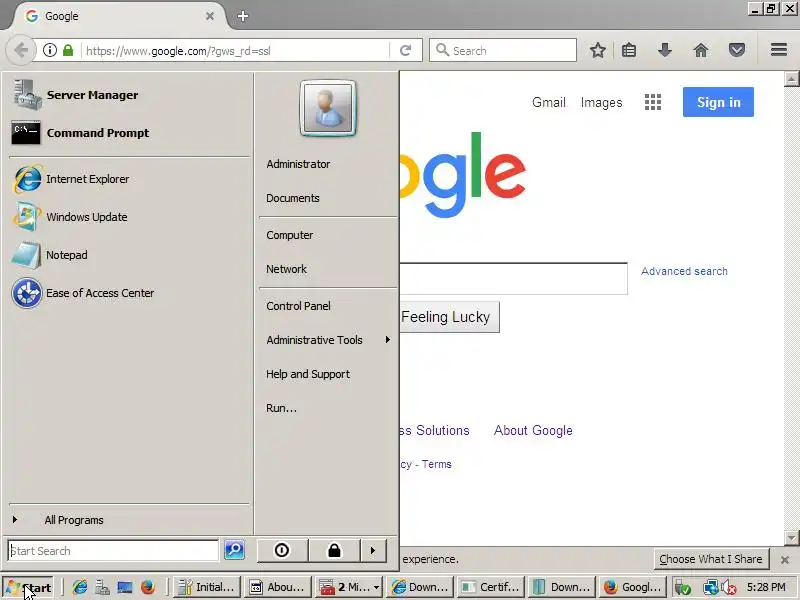Open Help and Support
The image size is (800, 600).
[x=308, y=374]
